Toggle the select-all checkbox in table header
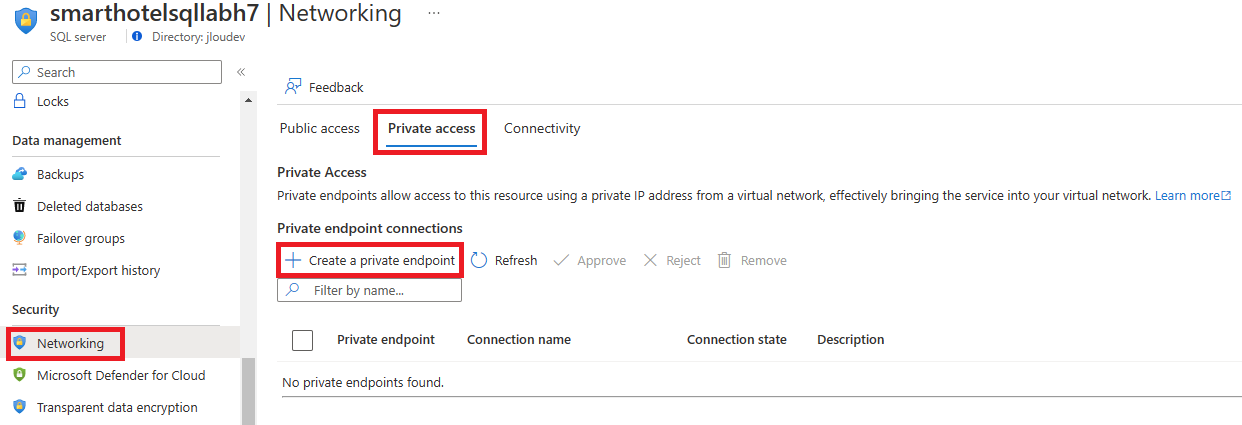 (x=302, y=340)
